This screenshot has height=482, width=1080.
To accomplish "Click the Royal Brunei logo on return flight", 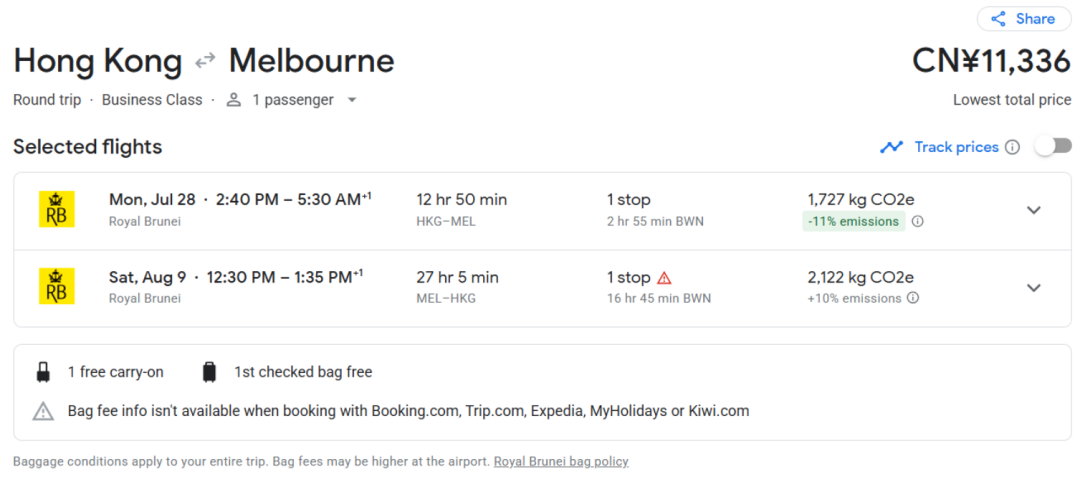I will tap(56, 286).
